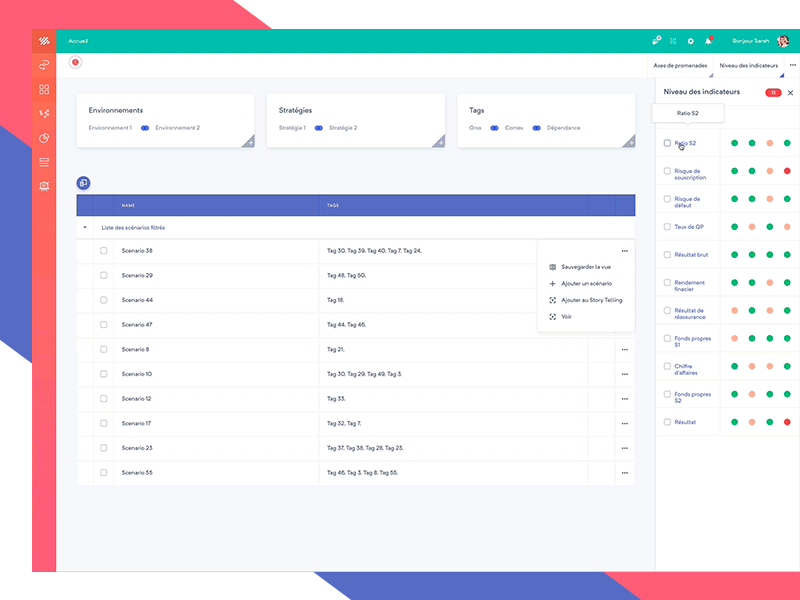Switch to the Axes de promenades tab

[x=682, y=64]
